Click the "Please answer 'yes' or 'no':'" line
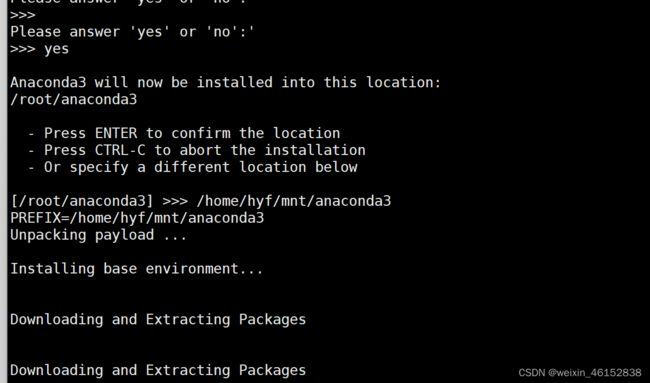The width and height of the screenshot is (650, 383). (132, 32)
